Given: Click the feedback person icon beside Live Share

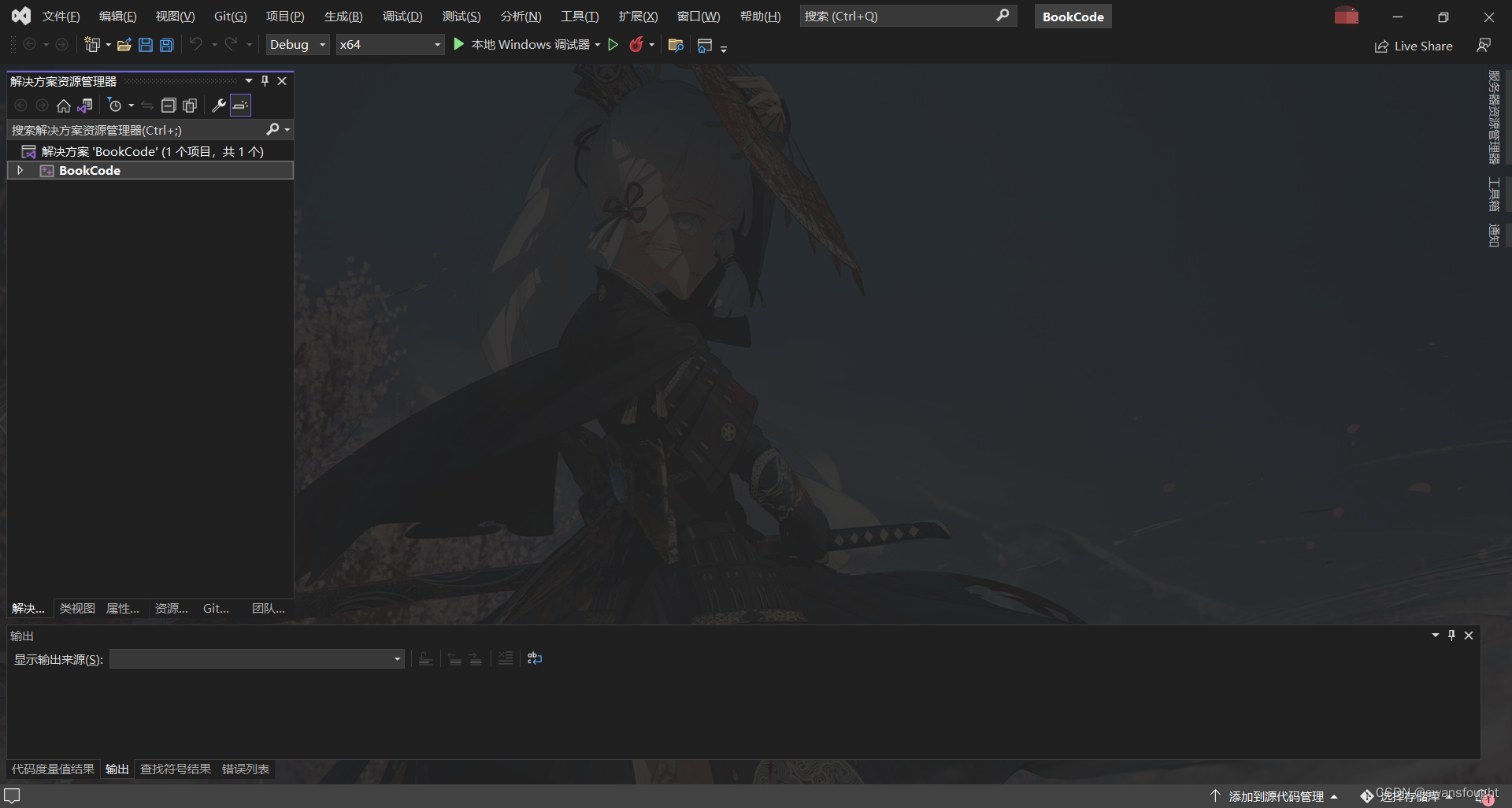Looking at the screenshot, I should pyautogui.click(x=1484, y=46).
